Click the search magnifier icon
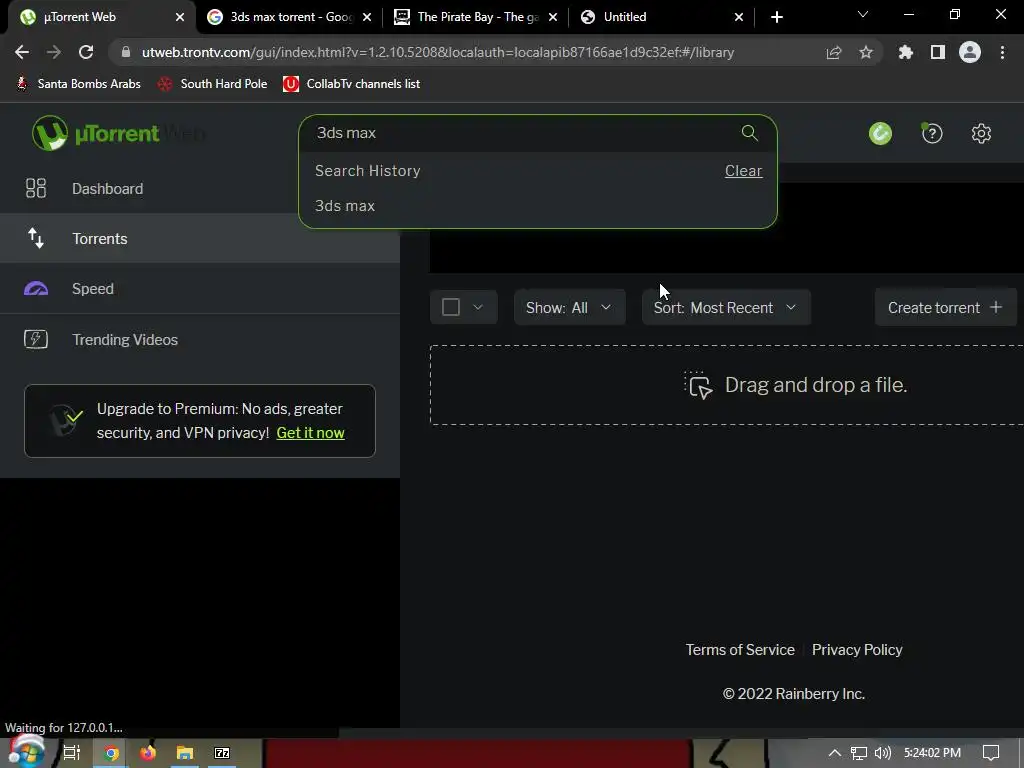Image resolution: width=1024 pixels, height=768 pixels. click(x=750, y=133)
